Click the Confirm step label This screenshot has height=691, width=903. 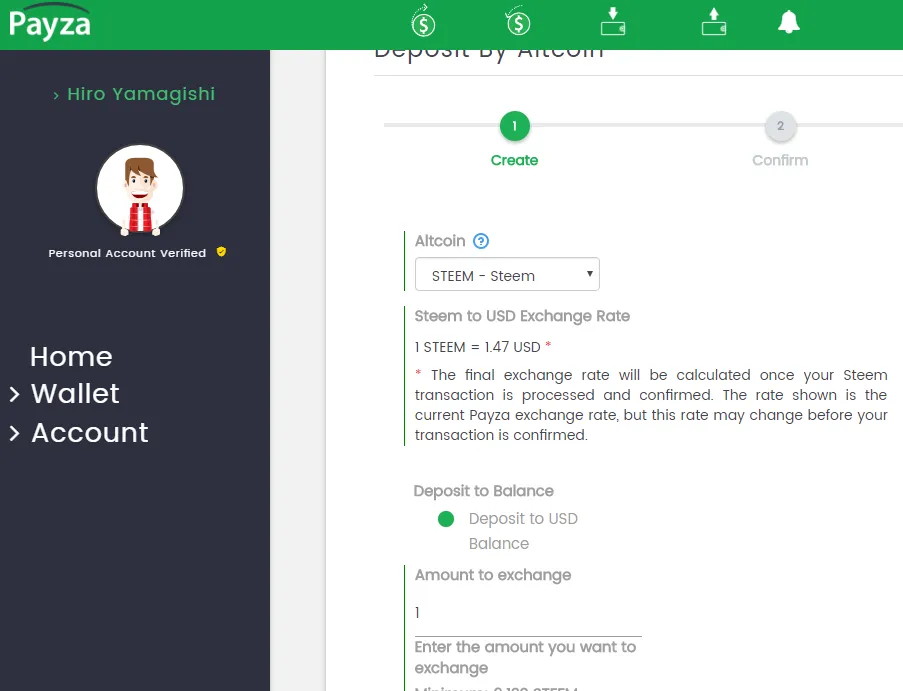(780, 160)
